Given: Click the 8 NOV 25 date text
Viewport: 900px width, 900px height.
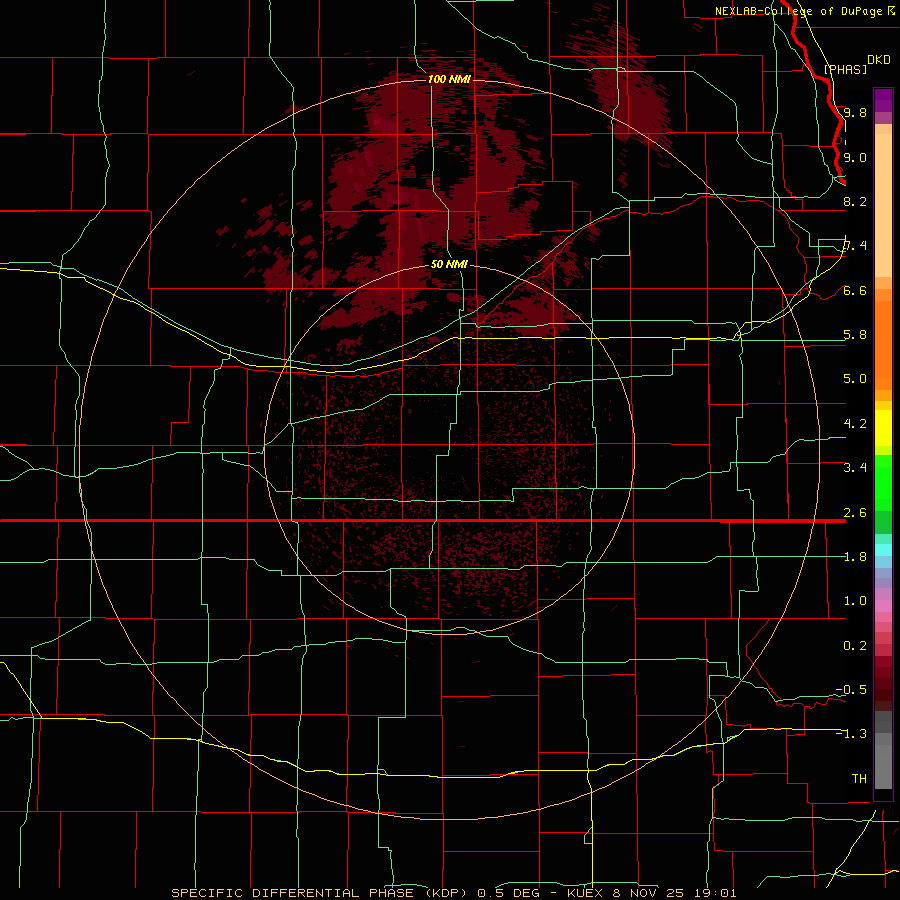Looking at the screenshot, I should click(651, 893).
